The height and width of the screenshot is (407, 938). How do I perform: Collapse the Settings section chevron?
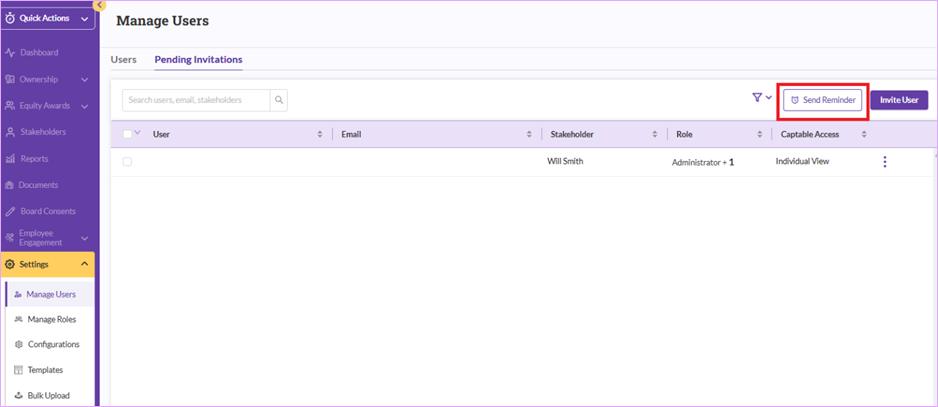(84, 264)
